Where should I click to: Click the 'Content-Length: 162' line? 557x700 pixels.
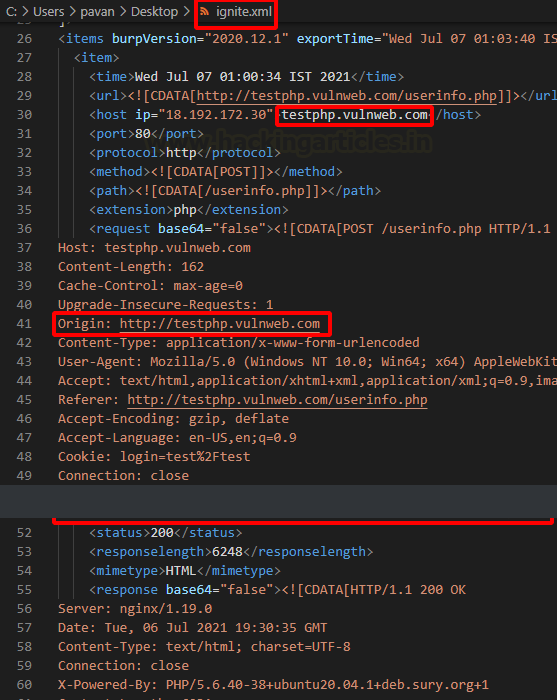point(131,267)
